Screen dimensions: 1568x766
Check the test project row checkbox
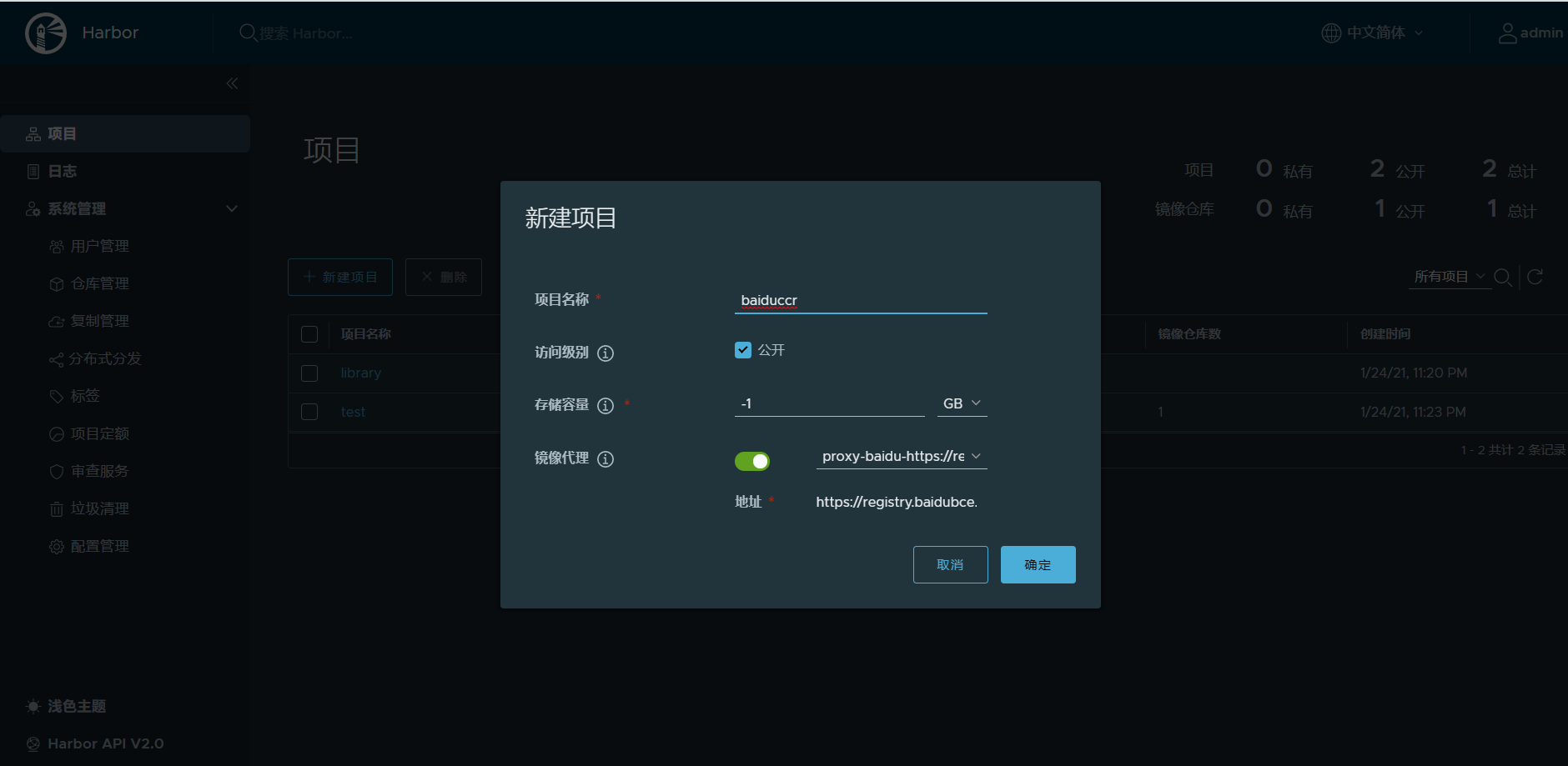[x=309, y=412]
